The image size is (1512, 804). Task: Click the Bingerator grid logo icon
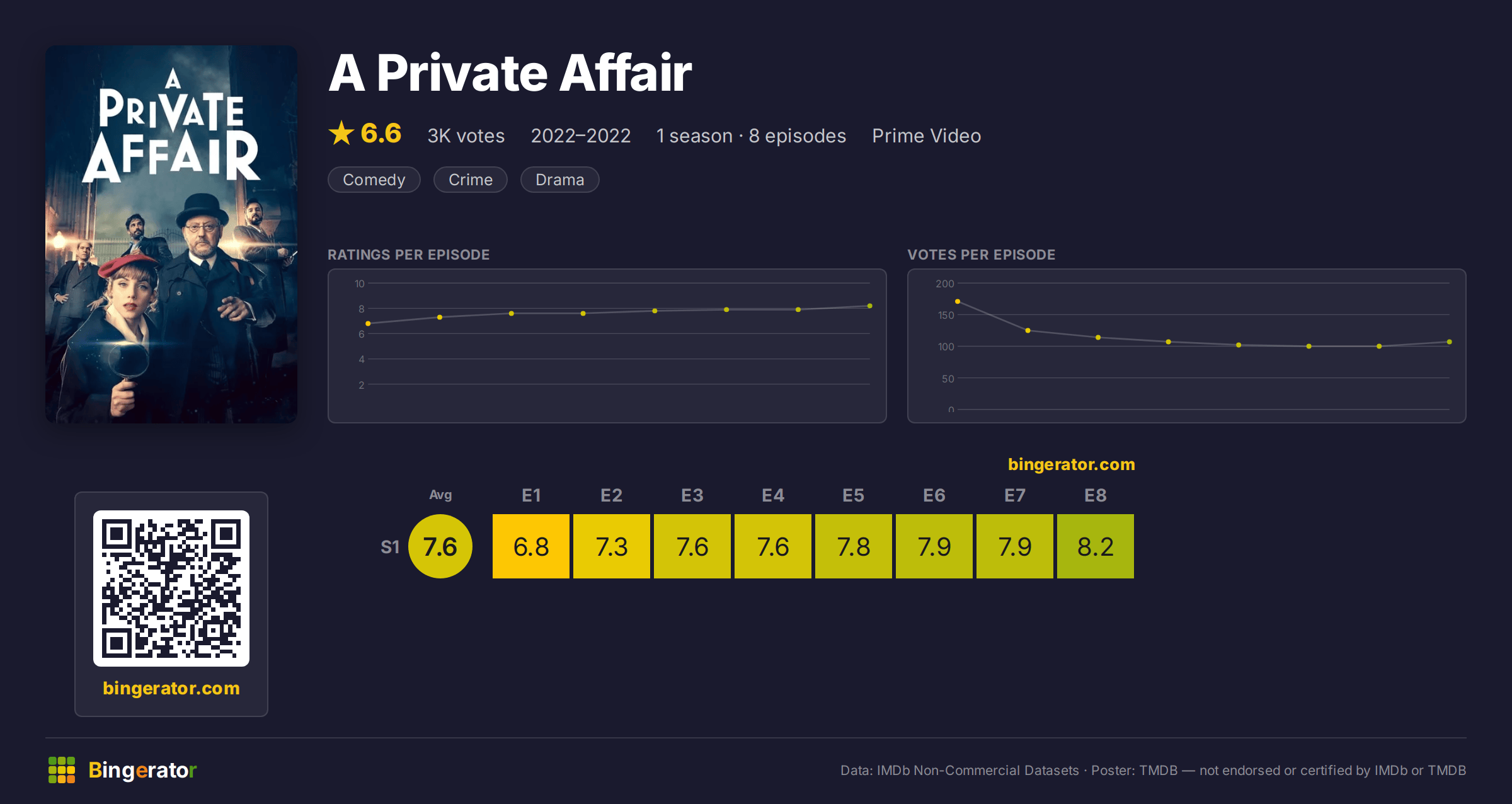(62, 770)
